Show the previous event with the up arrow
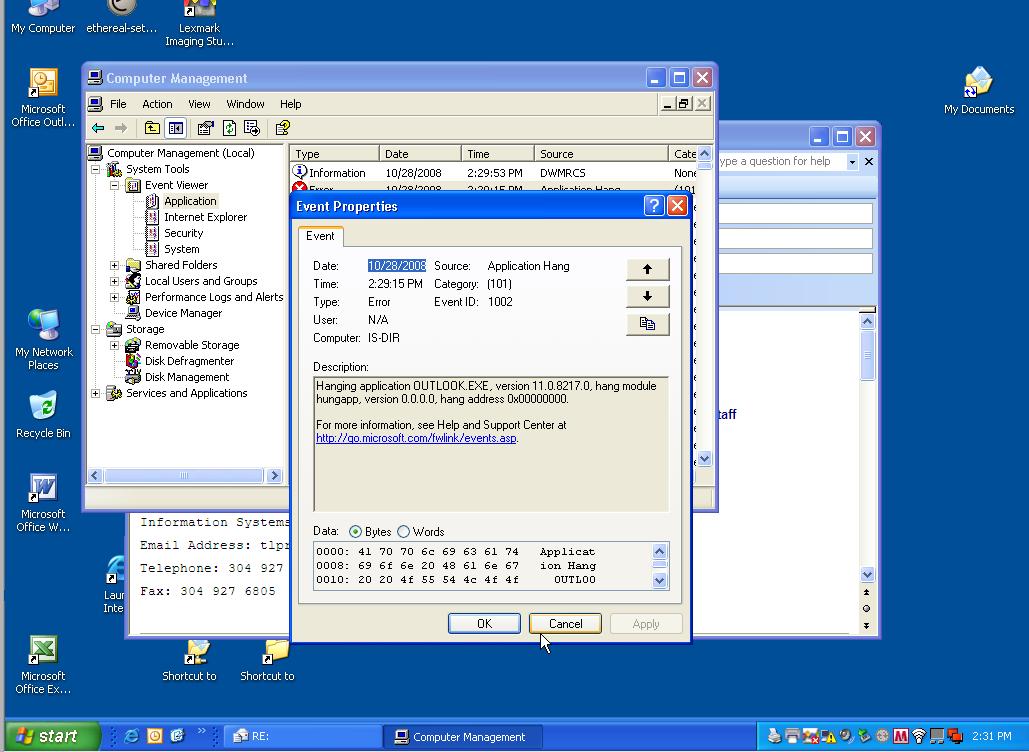The image size is (1029, 752). tap(648, 269)
